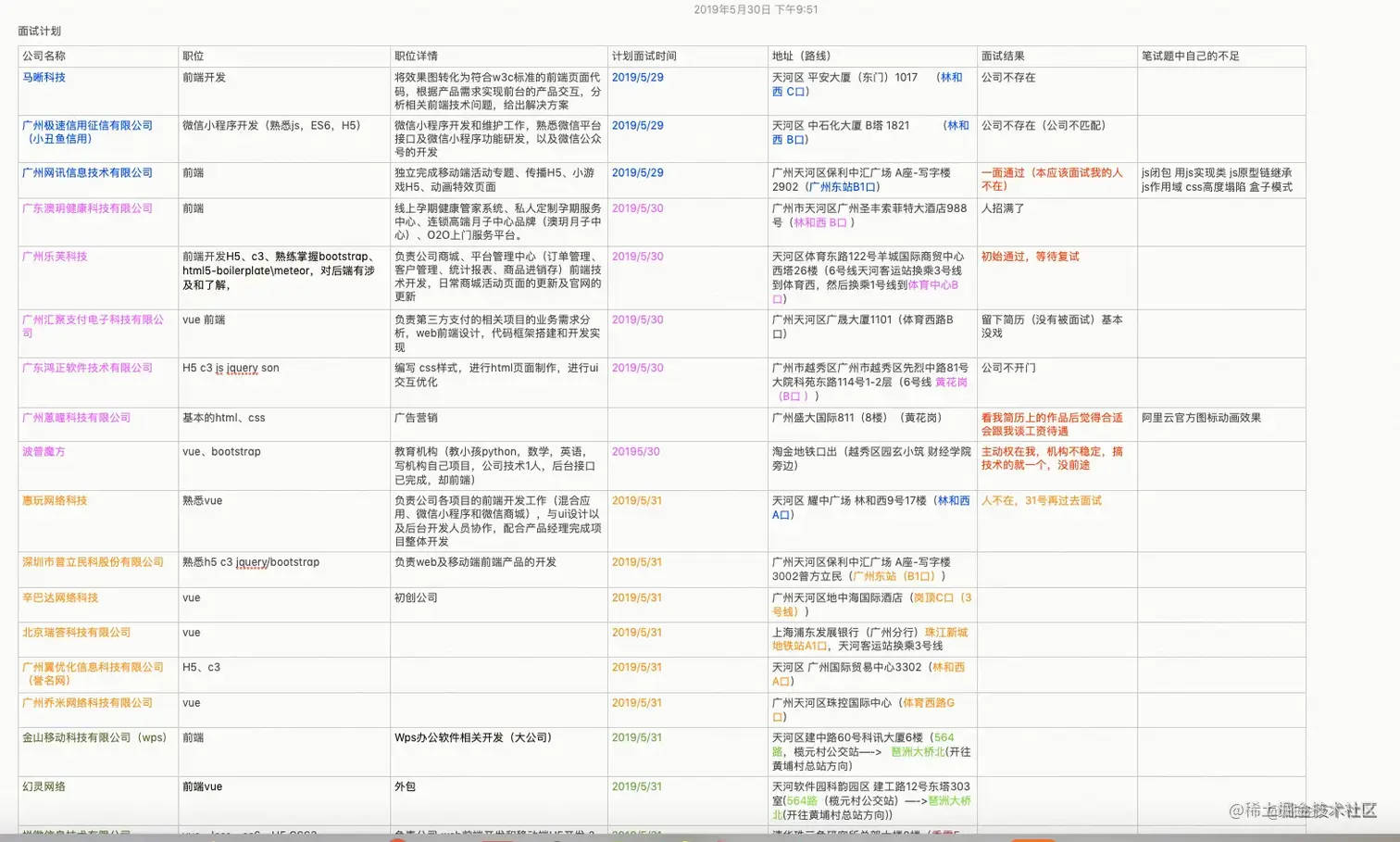Screen dimensions: 1400x842
Task: Open the 马晰科技 company link
Action: 44,78
